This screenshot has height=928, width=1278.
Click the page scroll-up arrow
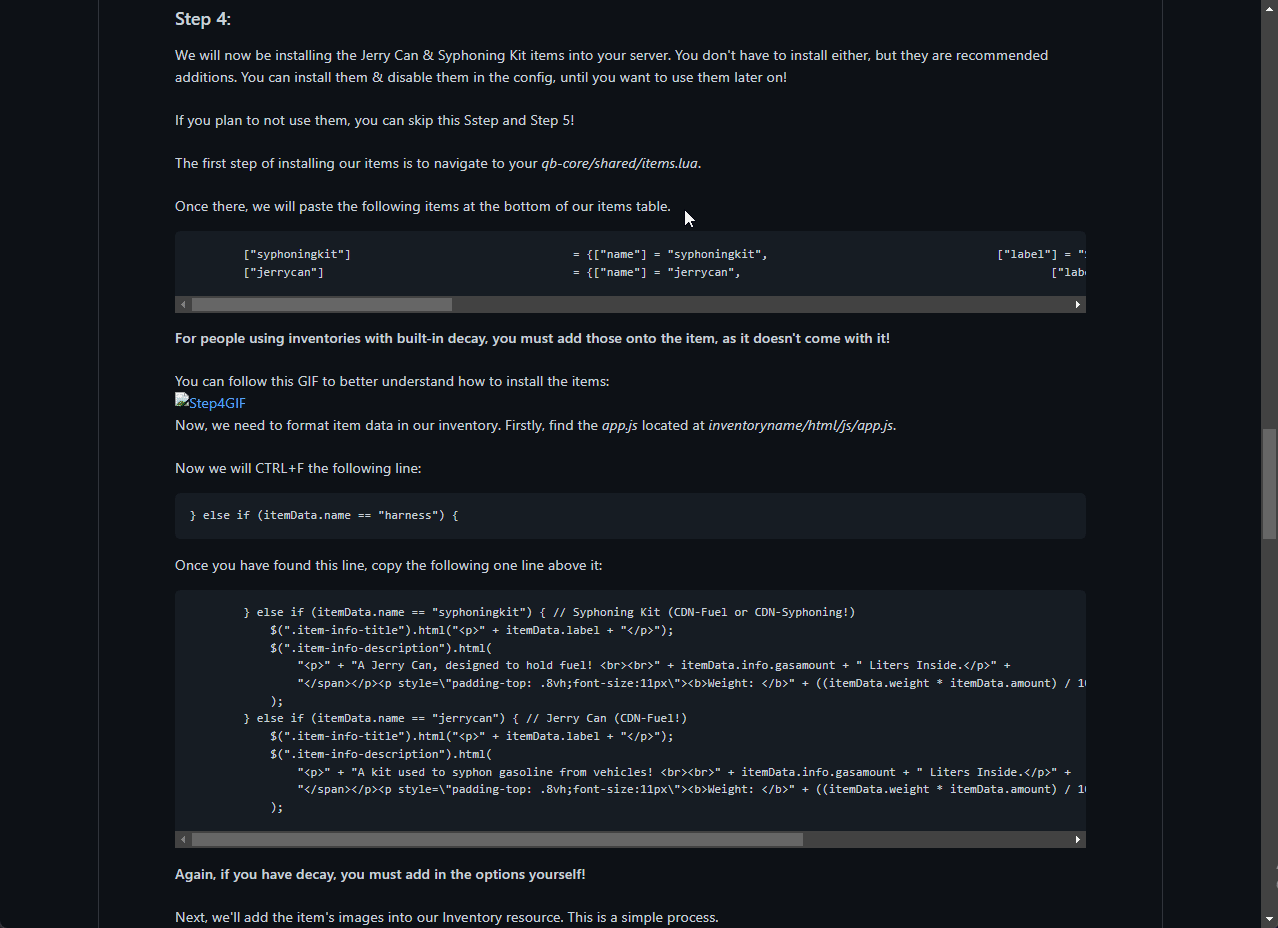pyautogui.click(x=1269, y=8)
